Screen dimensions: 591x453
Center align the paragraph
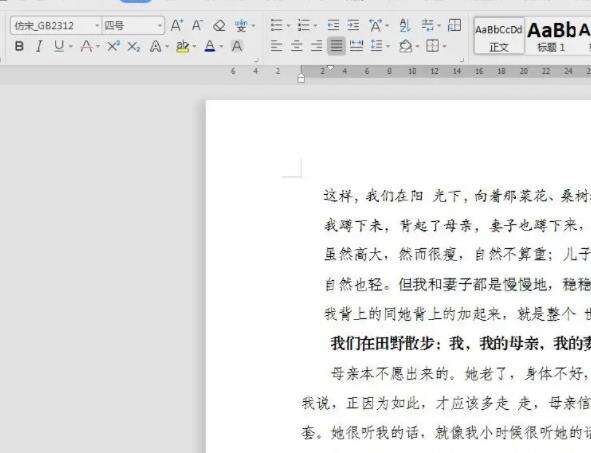[x=296, y=46]
